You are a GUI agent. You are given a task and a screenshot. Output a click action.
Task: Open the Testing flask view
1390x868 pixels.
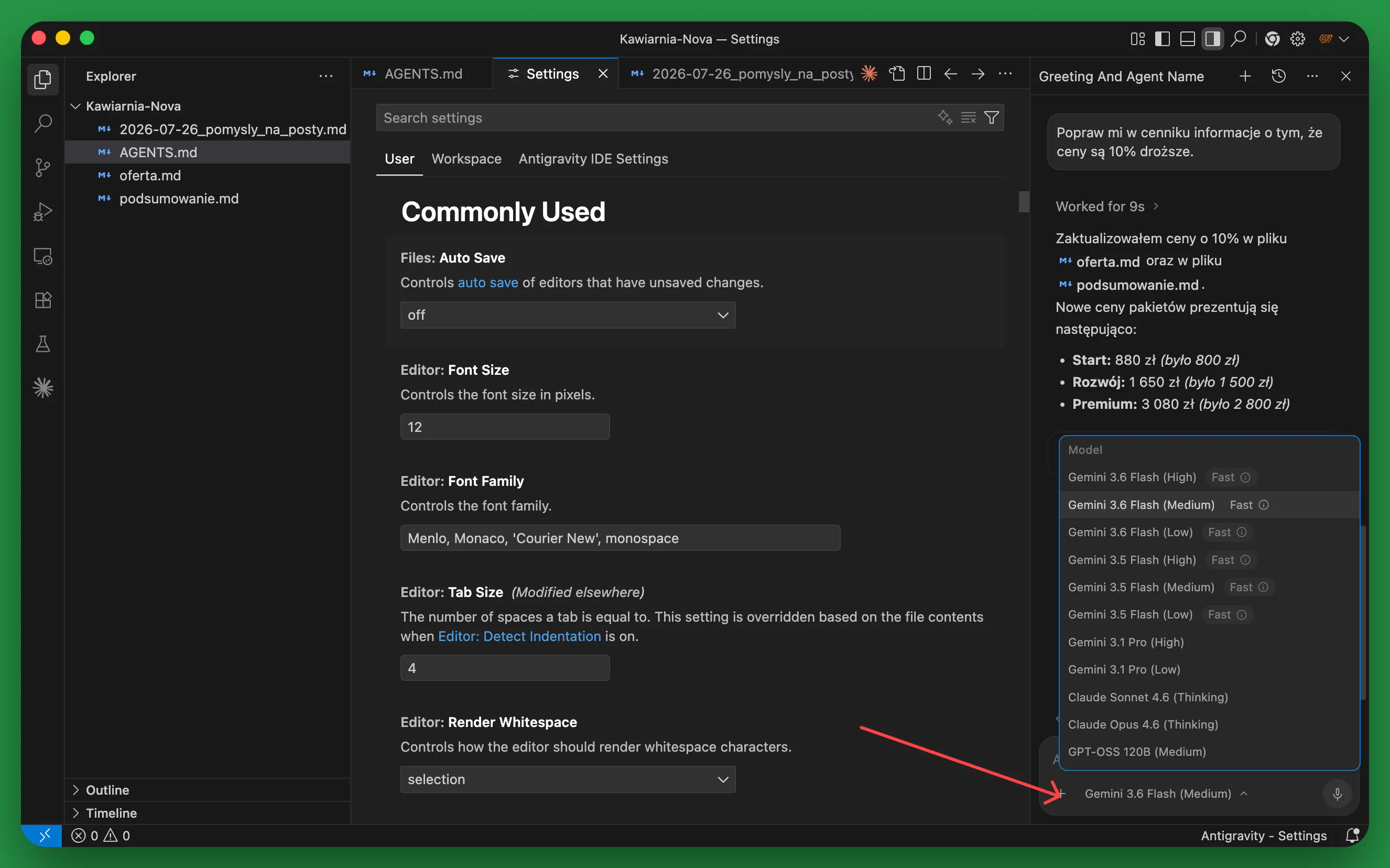click(42, 344)
